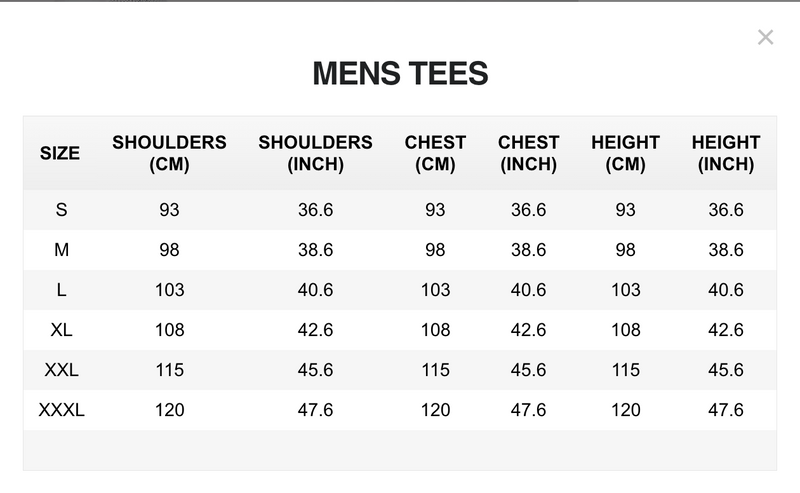Click the SHOULDERS (CM) column header
Screen dimensions: 800x493
(169, 154)
